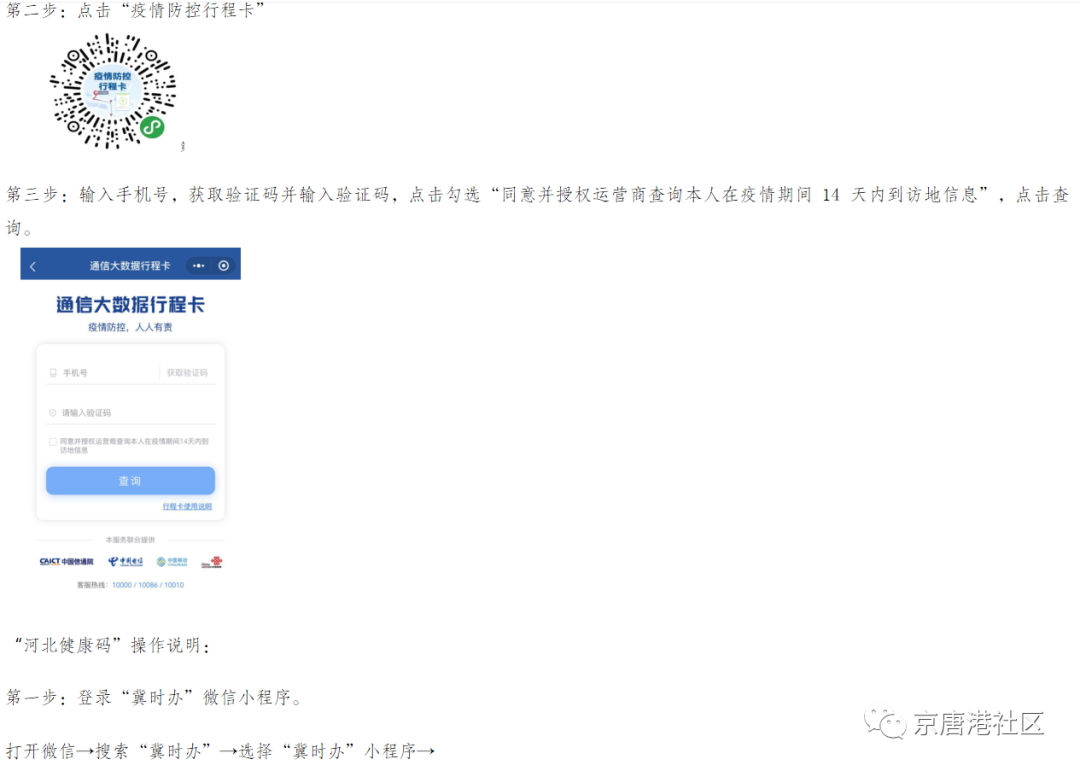Click the 获取验证码 get-code button
This screenshot has height=771, width=1080.
(x=187, y=373)
